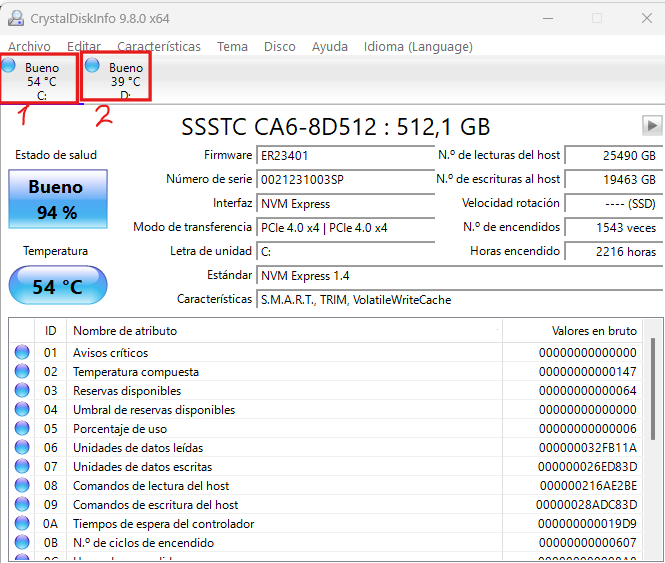
Task: Click the Valores en bruto column header
Action: pos(594,330)
